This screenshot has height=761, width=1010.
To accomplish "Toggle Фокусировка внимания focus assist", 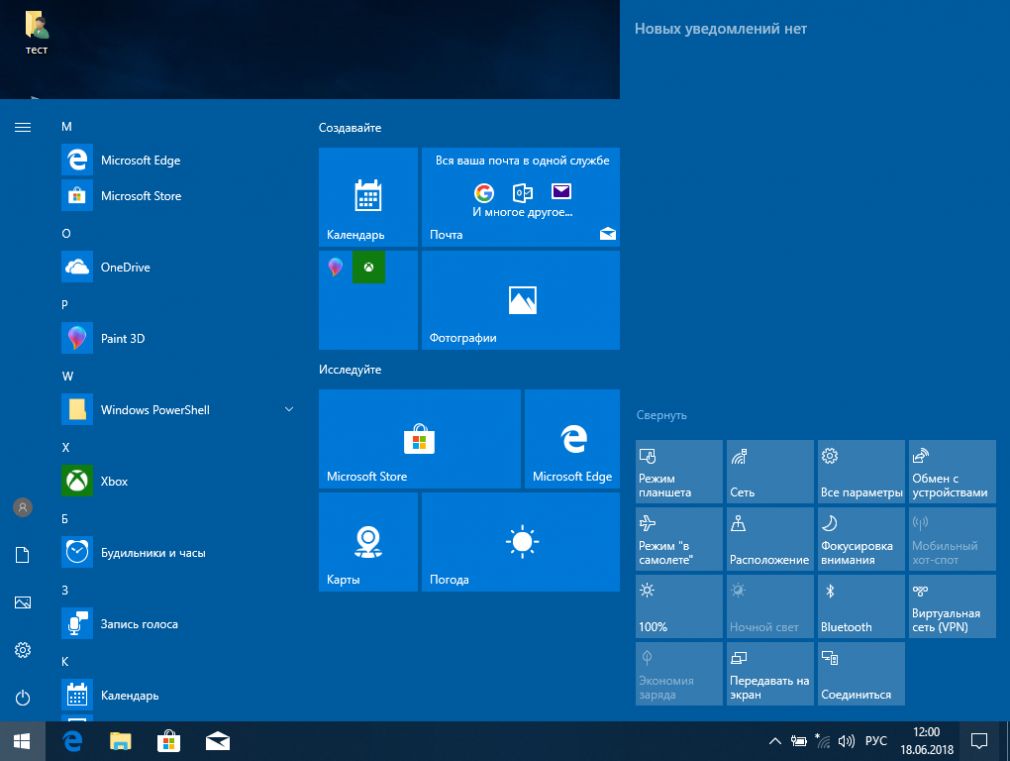I will 861,539.
